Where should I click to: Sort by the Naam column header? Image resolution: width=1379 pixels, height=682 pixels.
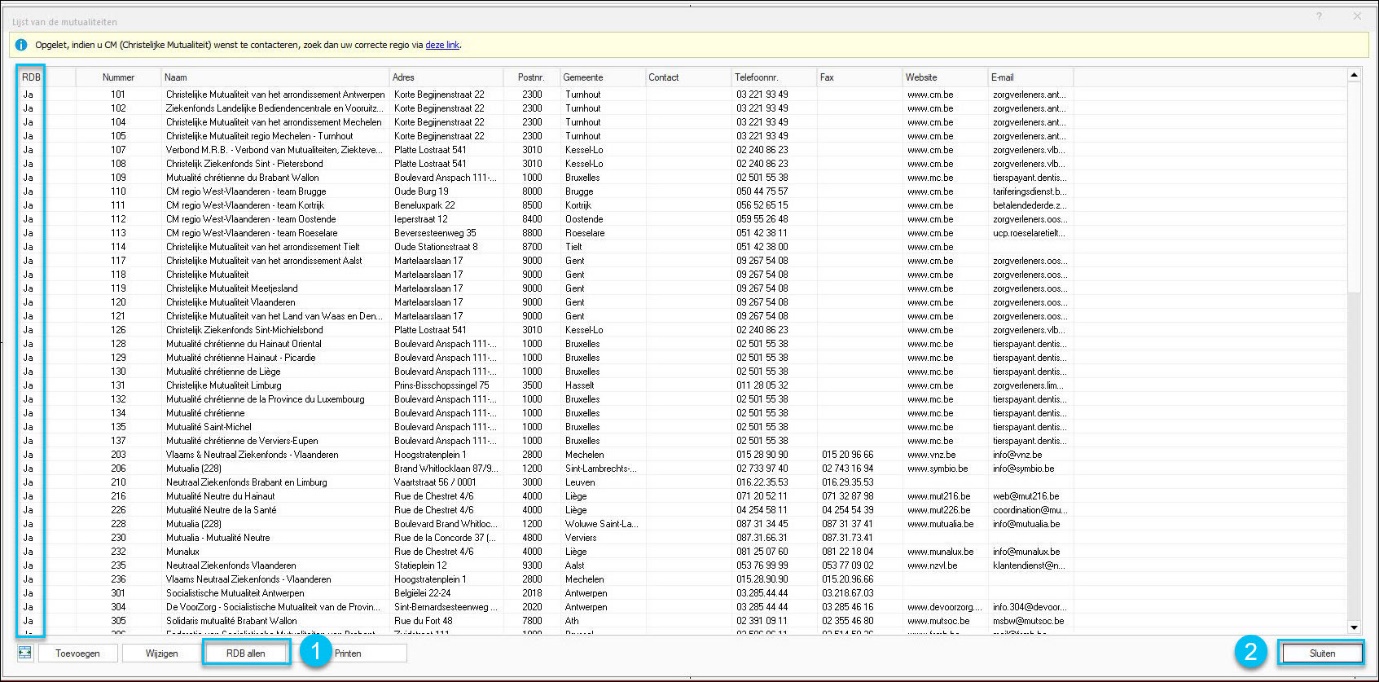pyautogui.click(x=276, y=77)
